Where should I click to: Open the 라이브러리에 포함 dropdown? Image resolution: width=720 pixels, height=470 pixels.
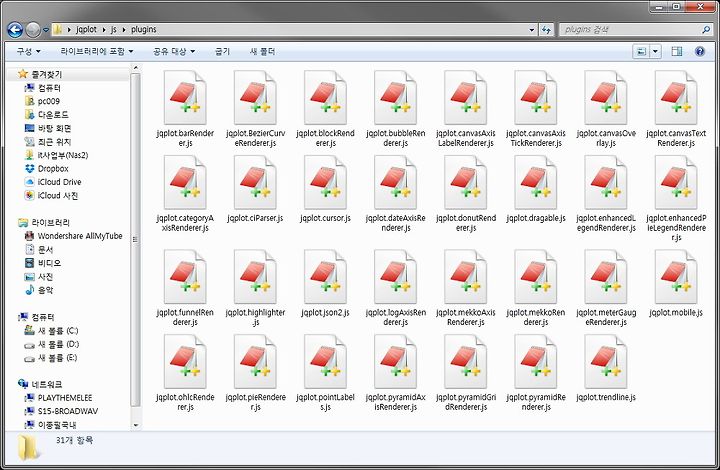click(97, 51)
